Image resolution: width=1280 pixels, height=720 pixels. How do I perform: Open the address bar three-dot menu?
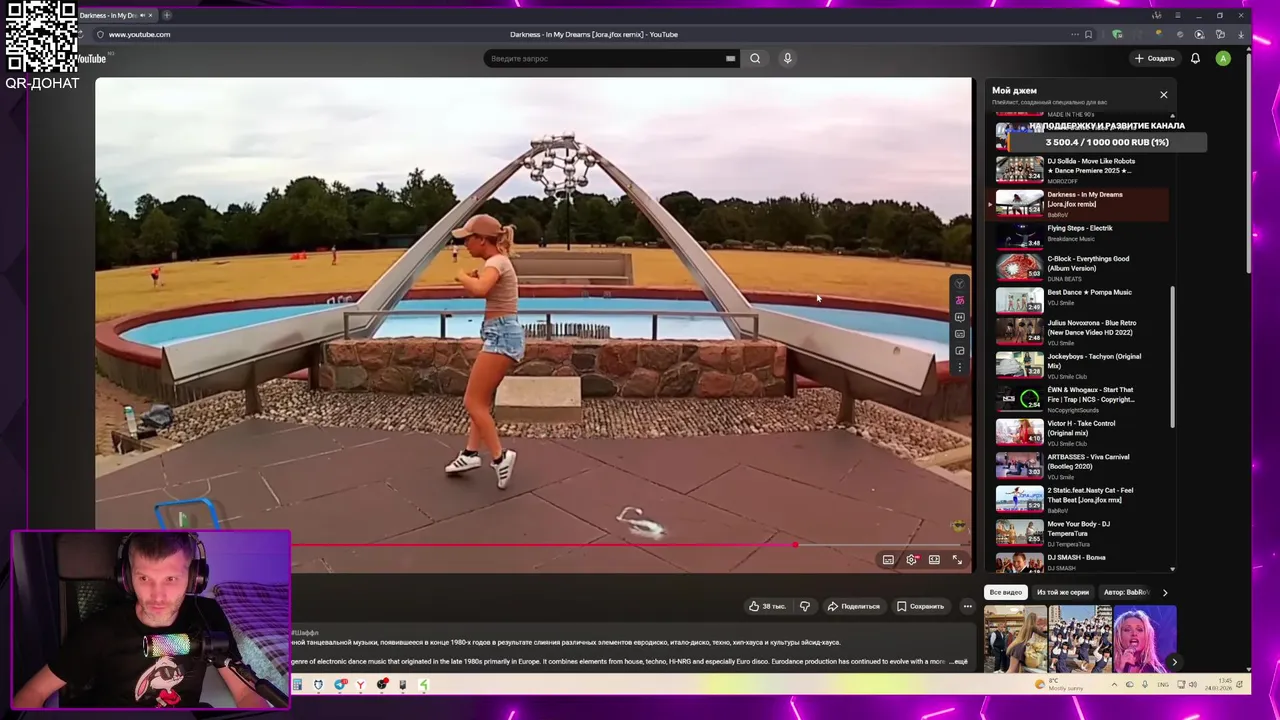1075,34
